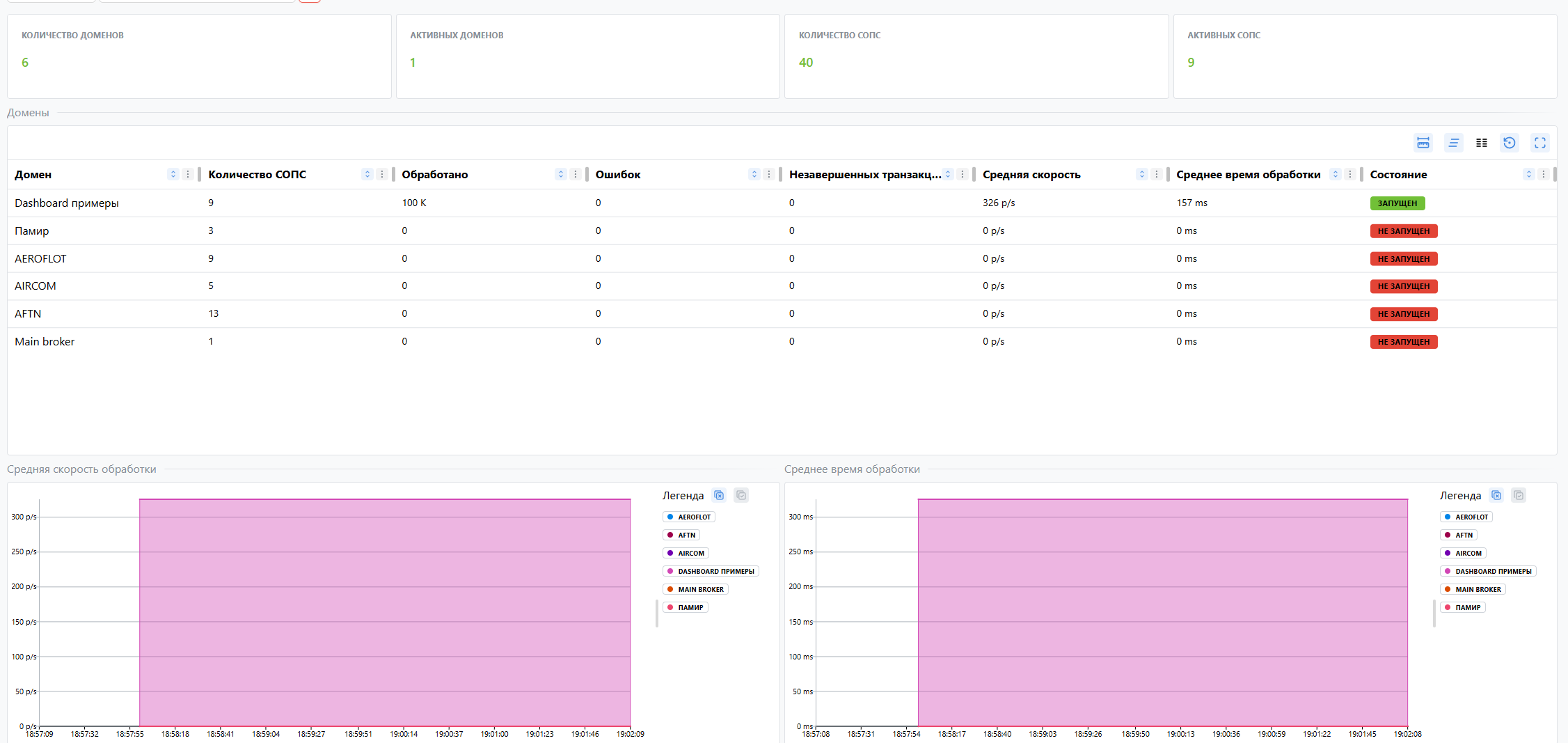Image resolution: width=1568 pixels, height=743 pixels.
Task: Click the ruler column-width icon in table toolbar
Action: 1423,143
